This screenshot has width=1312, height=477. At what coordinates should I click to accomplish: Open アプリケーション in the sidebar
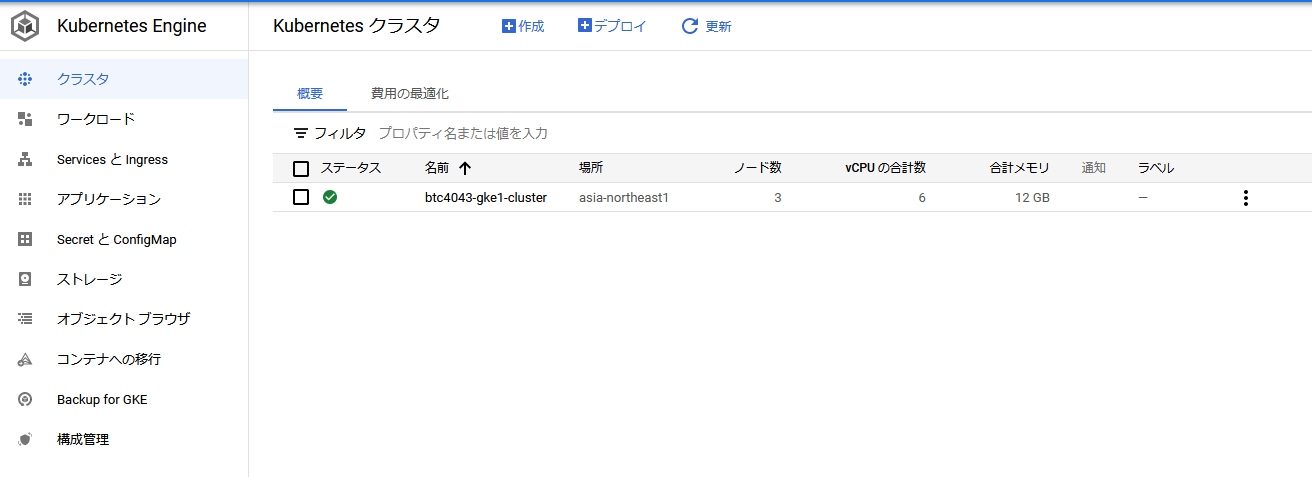(124, 199)
